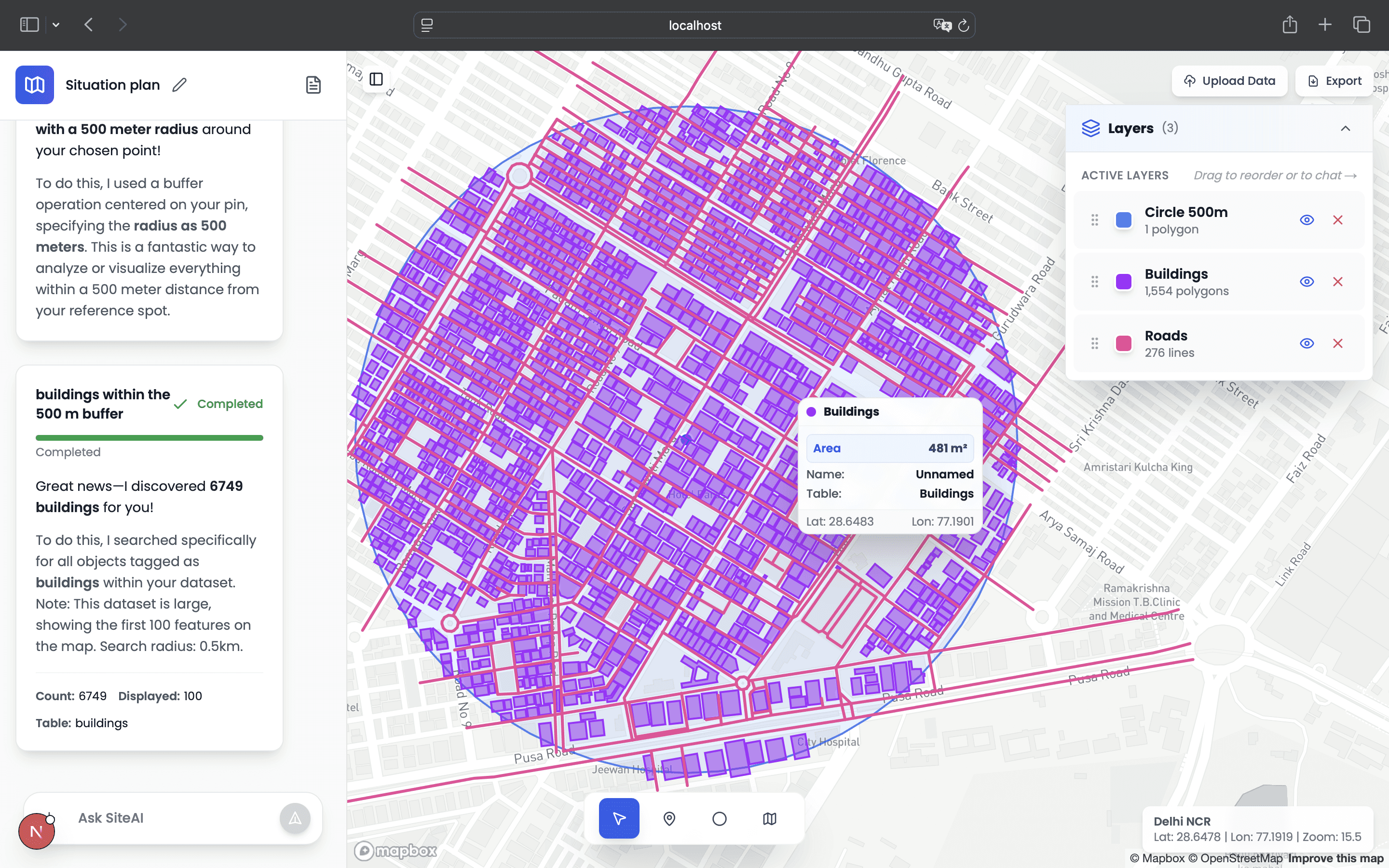The width and height of the screenshot is (1389, 868).
Task: Select the pointer cursor tool
Action: point(619,818)
